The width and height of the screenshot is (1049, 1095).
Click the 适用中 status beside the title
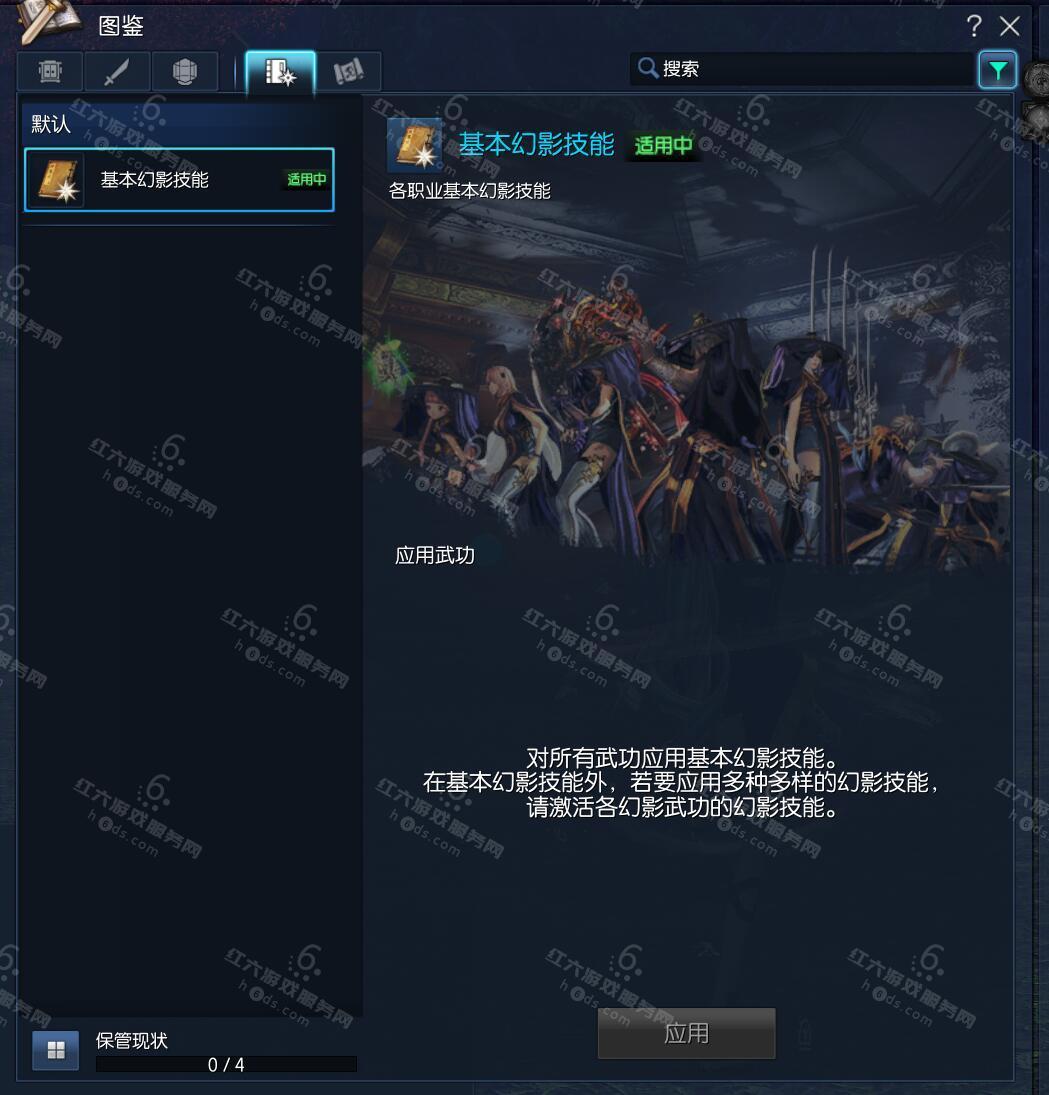pyautogui.click(x=663, y=145)
